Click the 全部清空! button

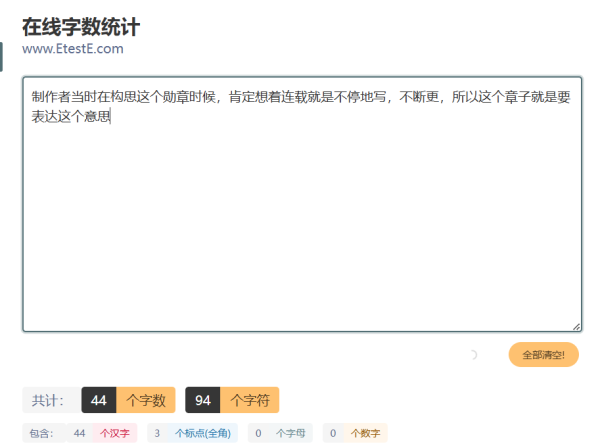click(543, 354)
